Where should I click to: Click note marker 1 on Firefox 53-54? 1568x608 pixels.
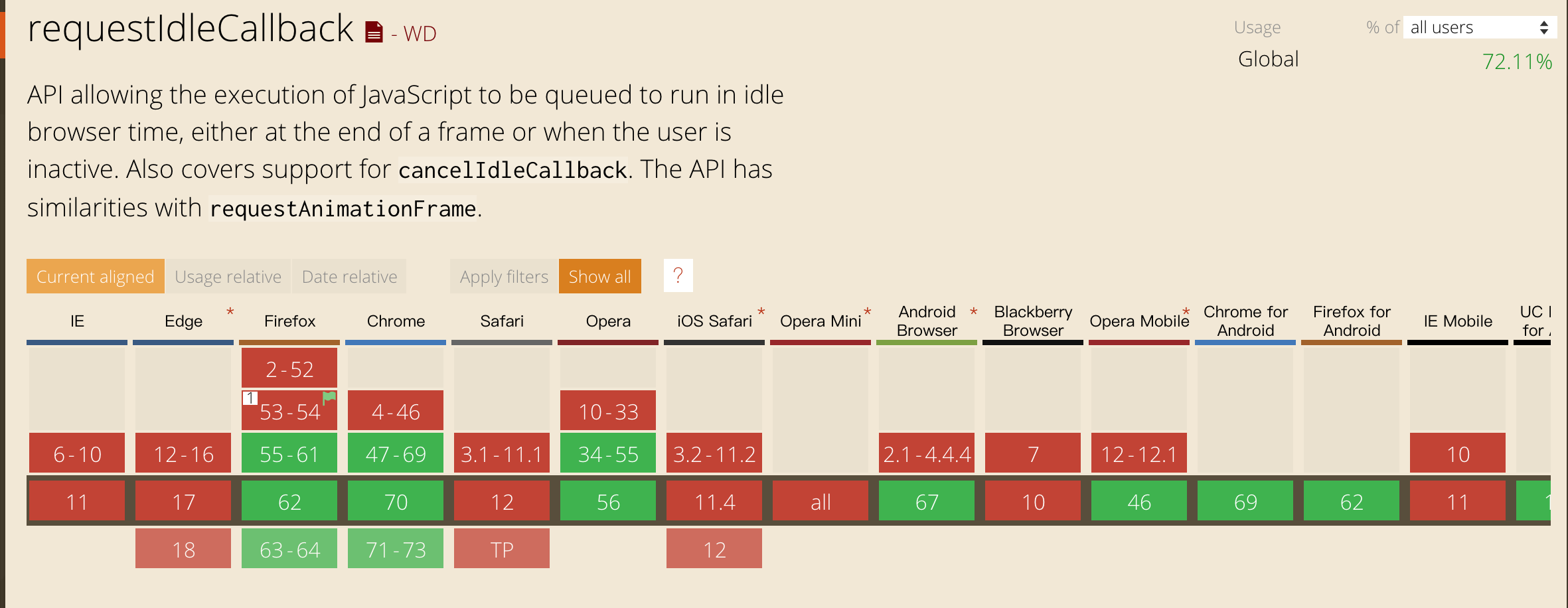(250, 398)
